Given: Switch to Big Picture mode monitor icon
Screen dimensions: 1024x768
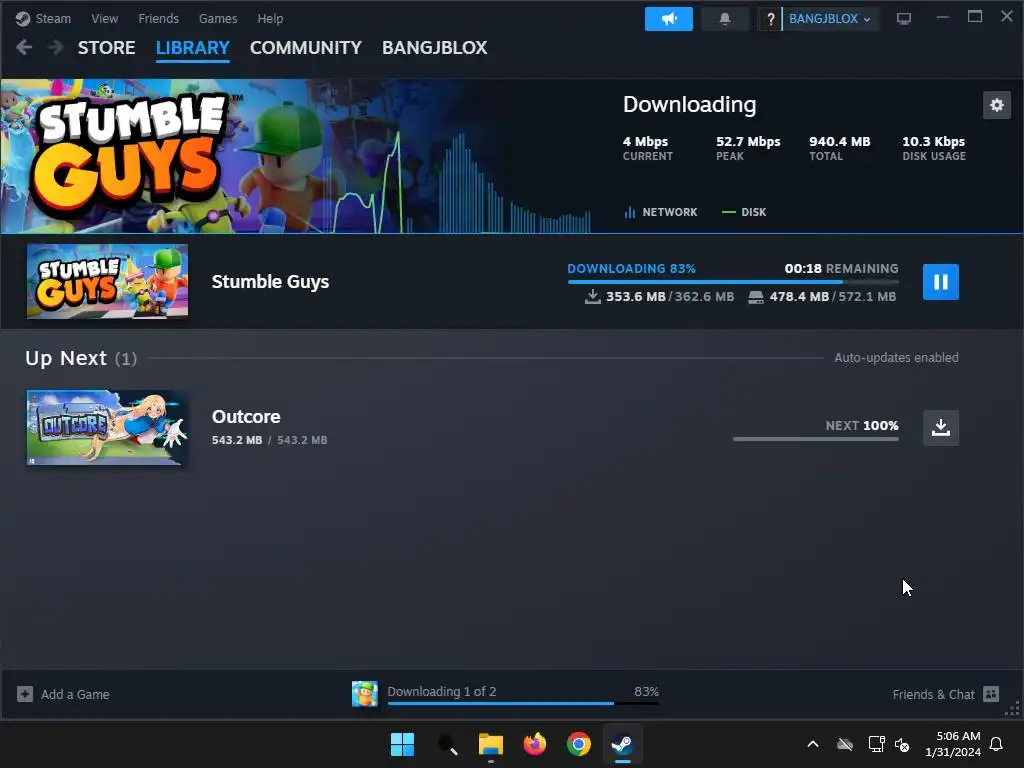Looking at the screenshot, I should pyautogui.click(x=904, y=19).
